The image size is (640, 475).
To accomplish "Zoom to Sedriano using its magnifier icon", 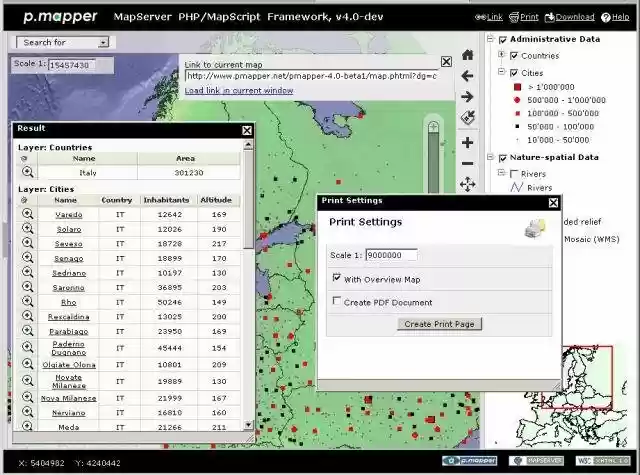I will 27,272.
